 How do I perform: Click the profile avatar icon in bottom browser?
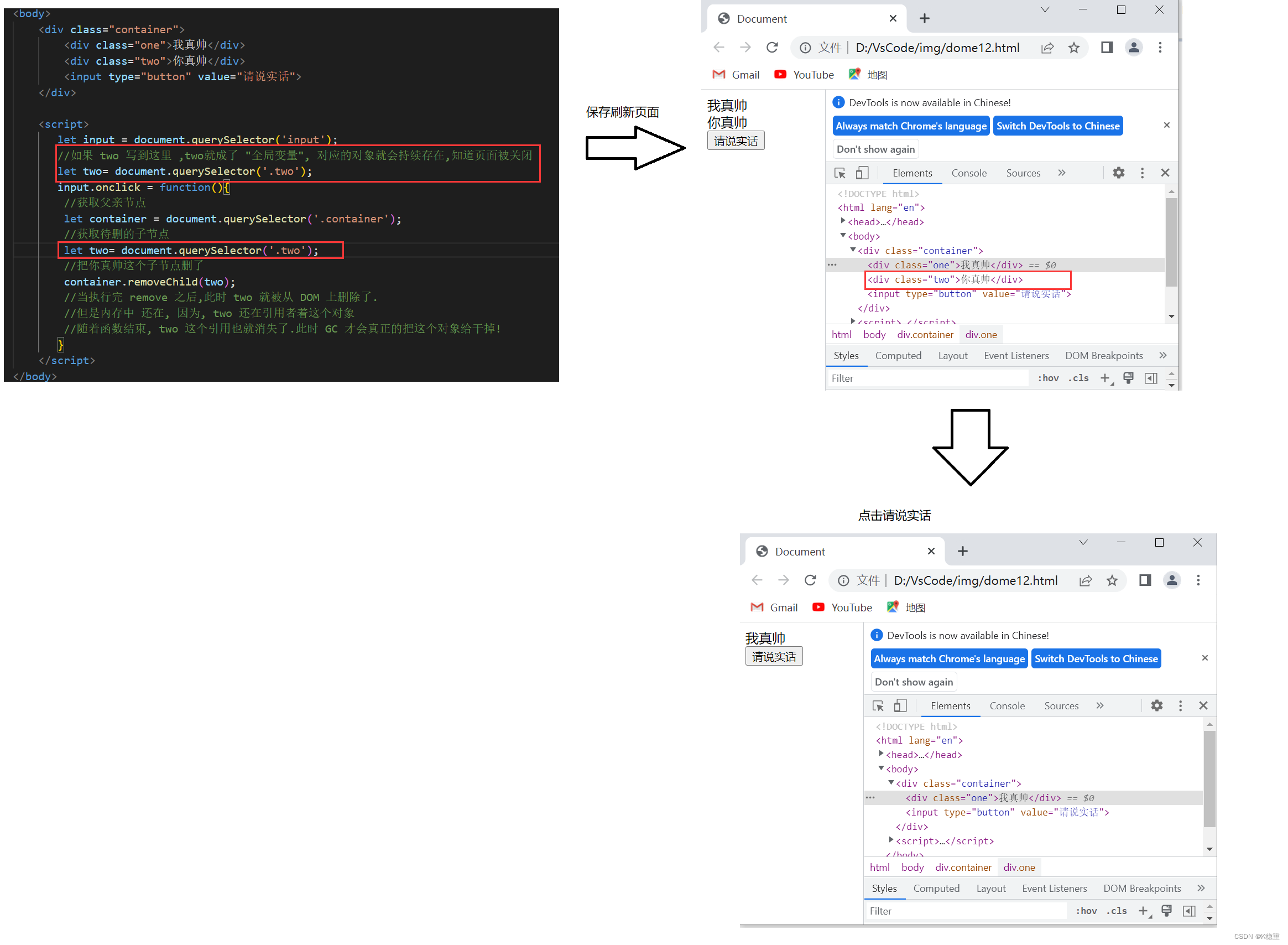click(1171, 580)
